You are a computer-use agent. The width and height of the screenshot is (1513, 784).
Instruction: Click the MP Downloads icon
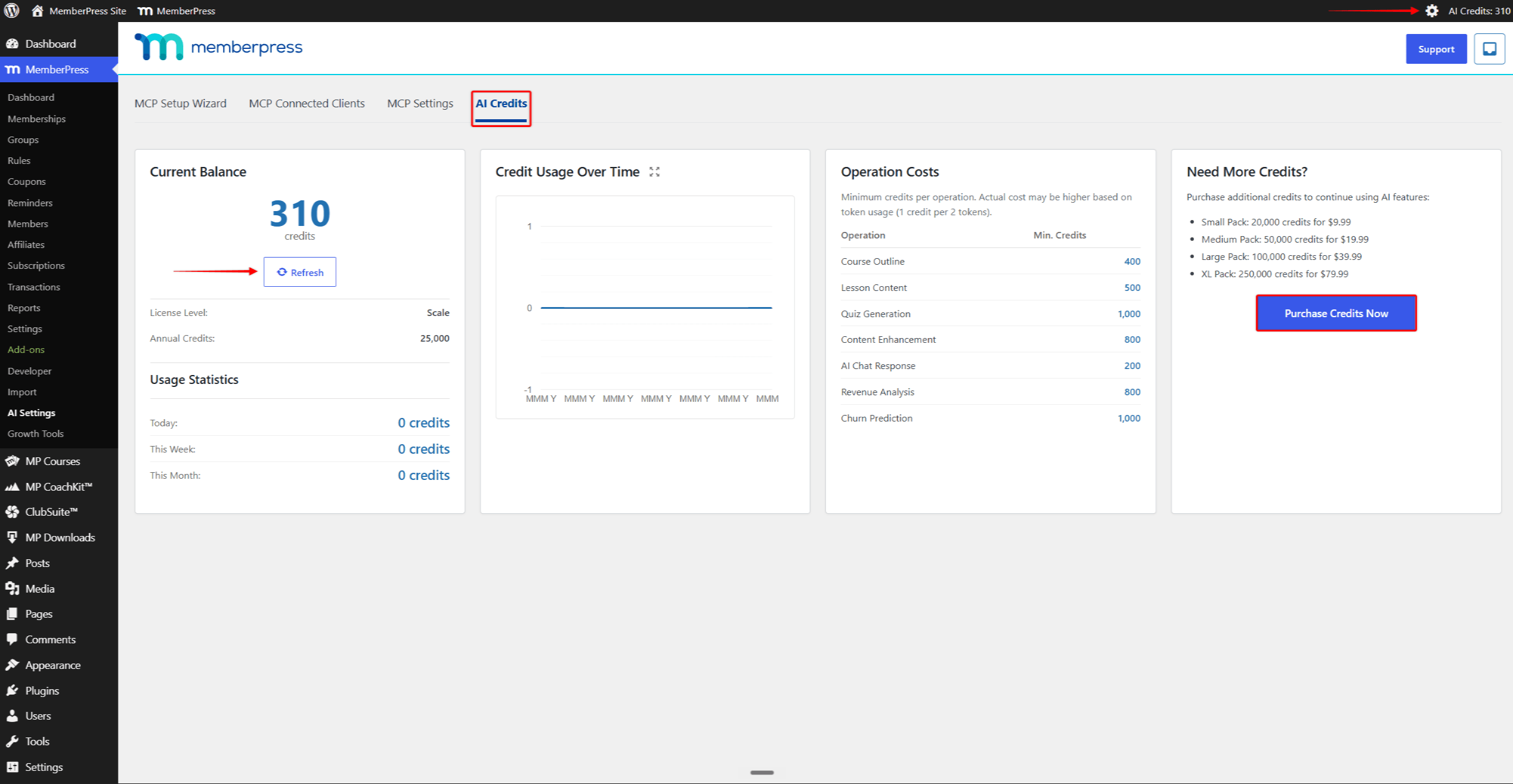12,537
